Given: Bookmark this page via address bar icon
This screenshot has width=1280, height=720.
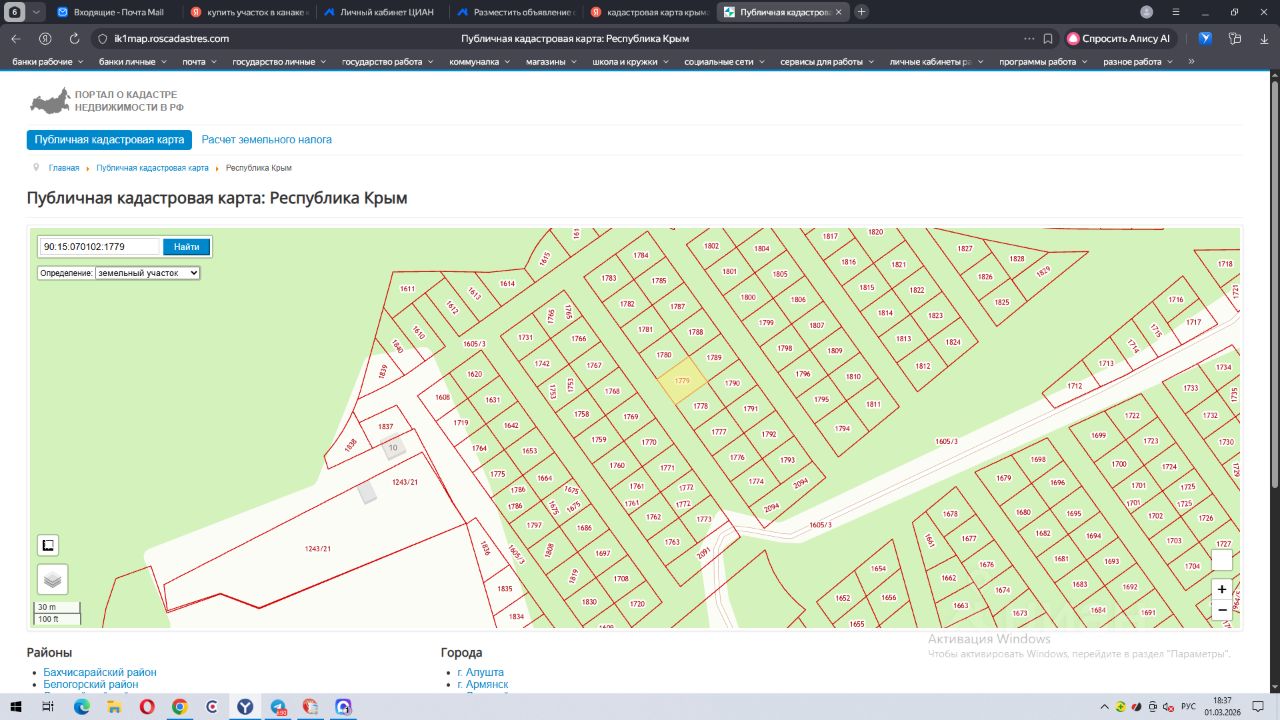Looking at the screenshot, I should (1048, 38).
